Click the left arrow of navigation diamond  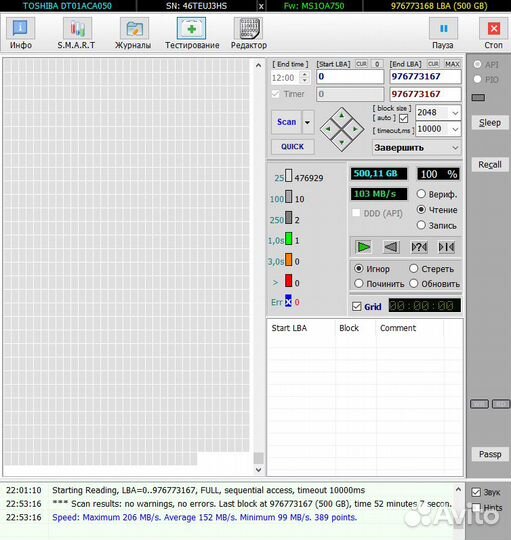point(328,129)
